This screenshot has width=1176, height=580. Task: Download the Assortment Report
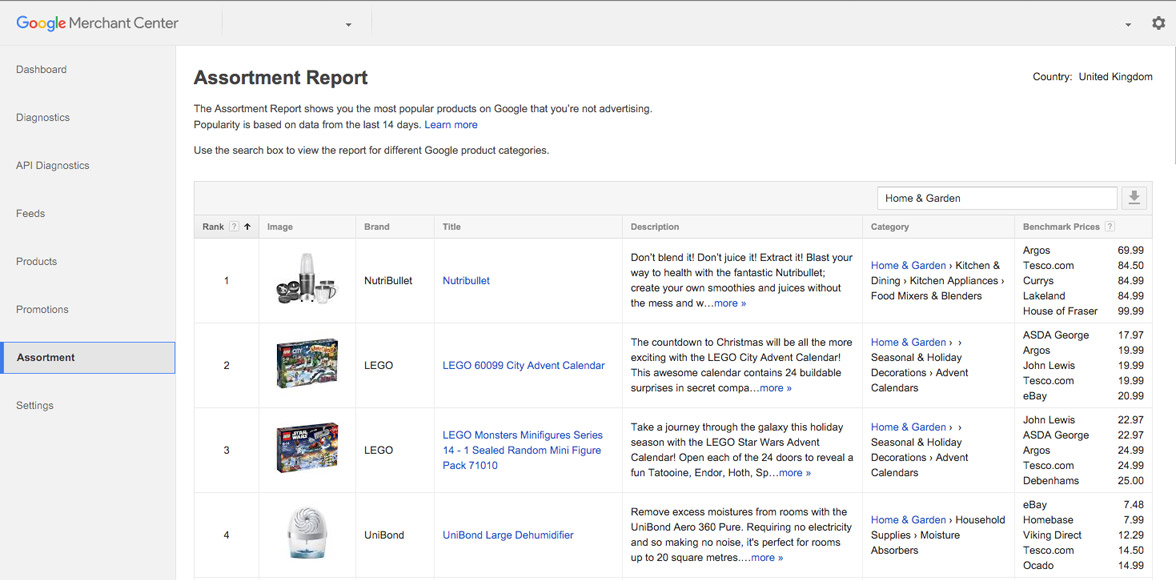(x=1134, y=198)
